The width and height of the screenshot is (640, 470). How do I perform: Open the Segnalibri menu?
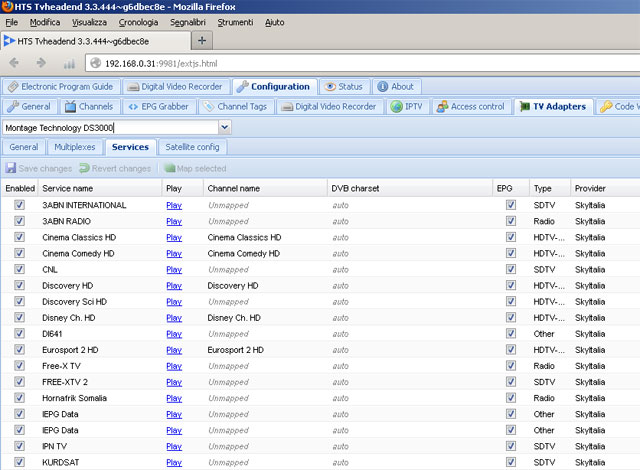[188, 22]
